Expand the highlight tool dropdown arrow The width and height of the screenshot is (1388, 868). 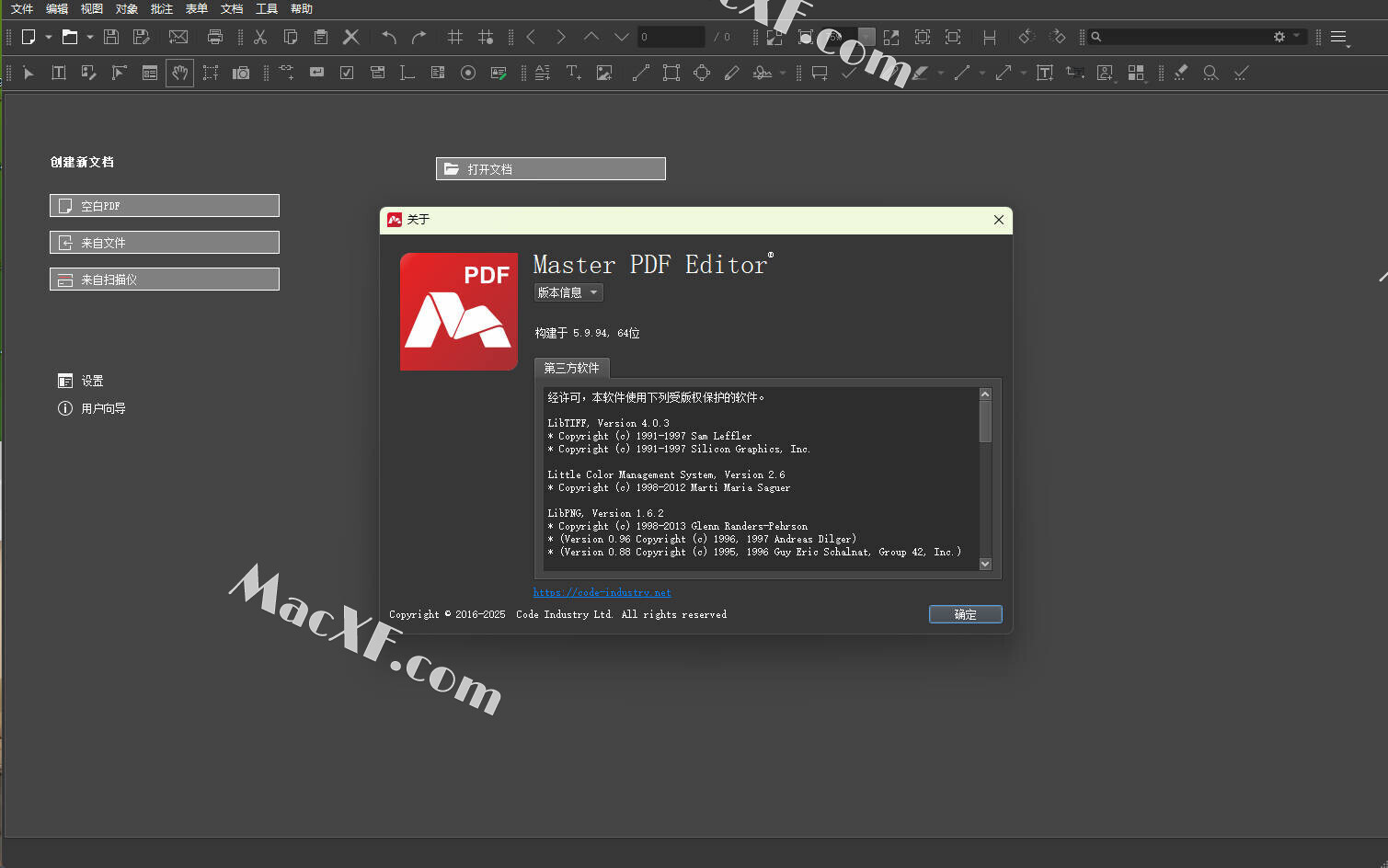point(941,73)
